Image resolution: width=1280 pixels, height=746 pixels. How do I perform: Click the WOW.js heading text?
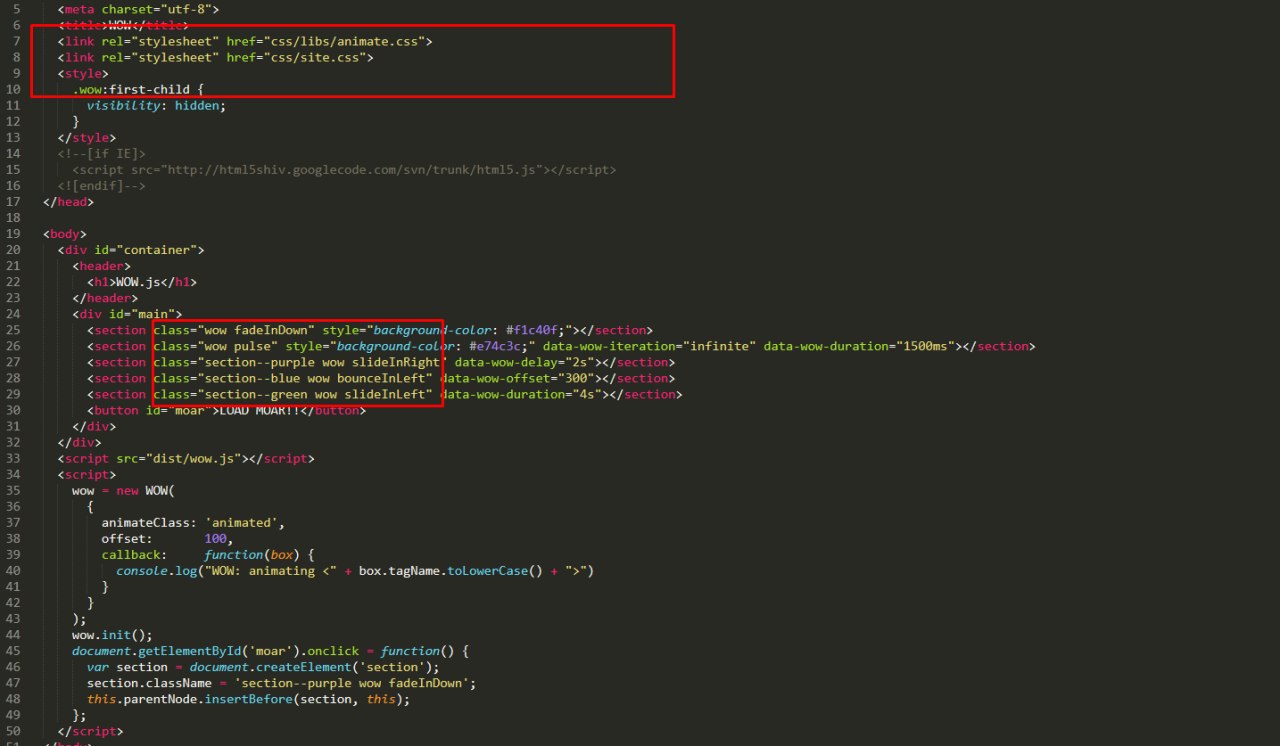138,281
